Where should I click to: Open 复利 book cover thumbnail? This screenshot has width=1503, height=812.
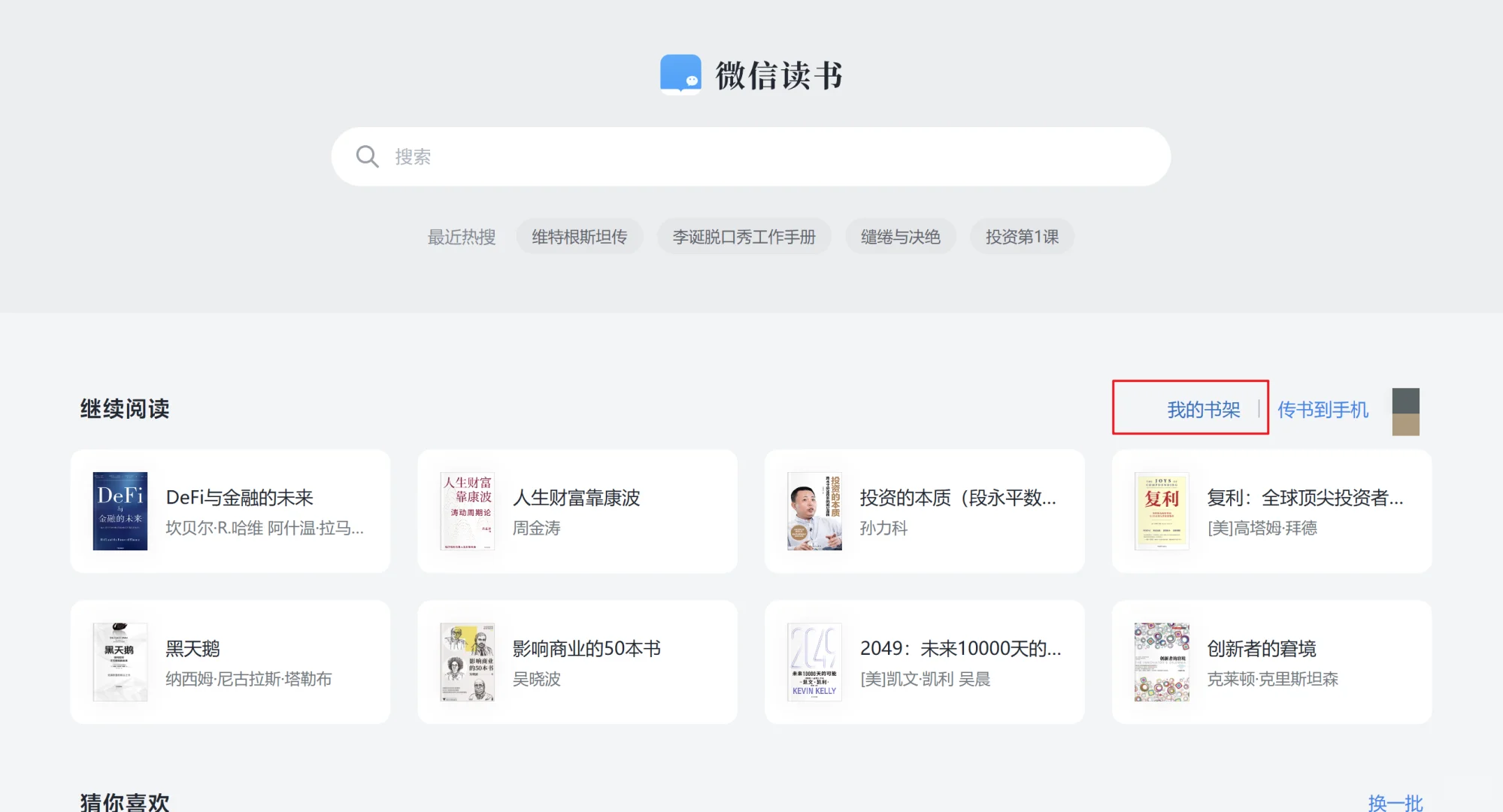(1162, 511)
